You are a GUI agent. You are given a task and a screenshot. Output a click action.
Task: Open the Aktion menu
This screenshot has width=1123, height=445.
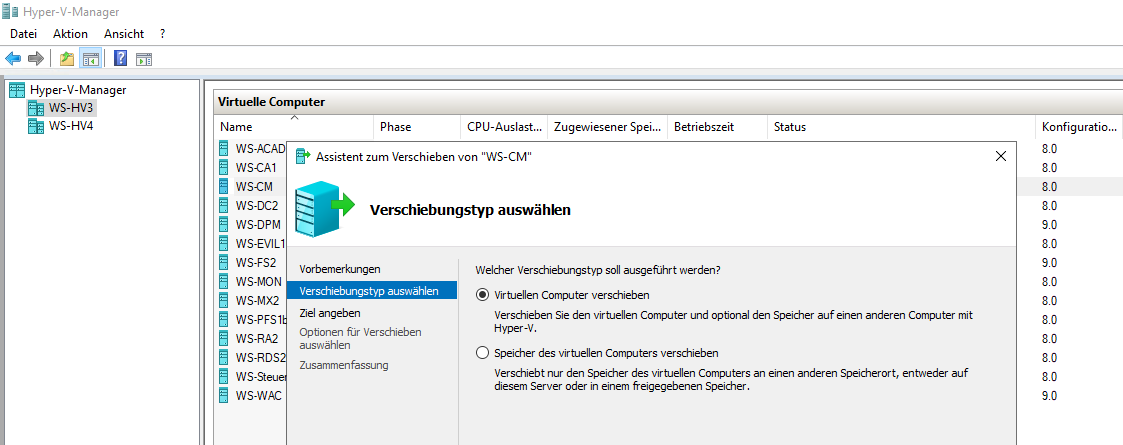click(x=70, y=34)
